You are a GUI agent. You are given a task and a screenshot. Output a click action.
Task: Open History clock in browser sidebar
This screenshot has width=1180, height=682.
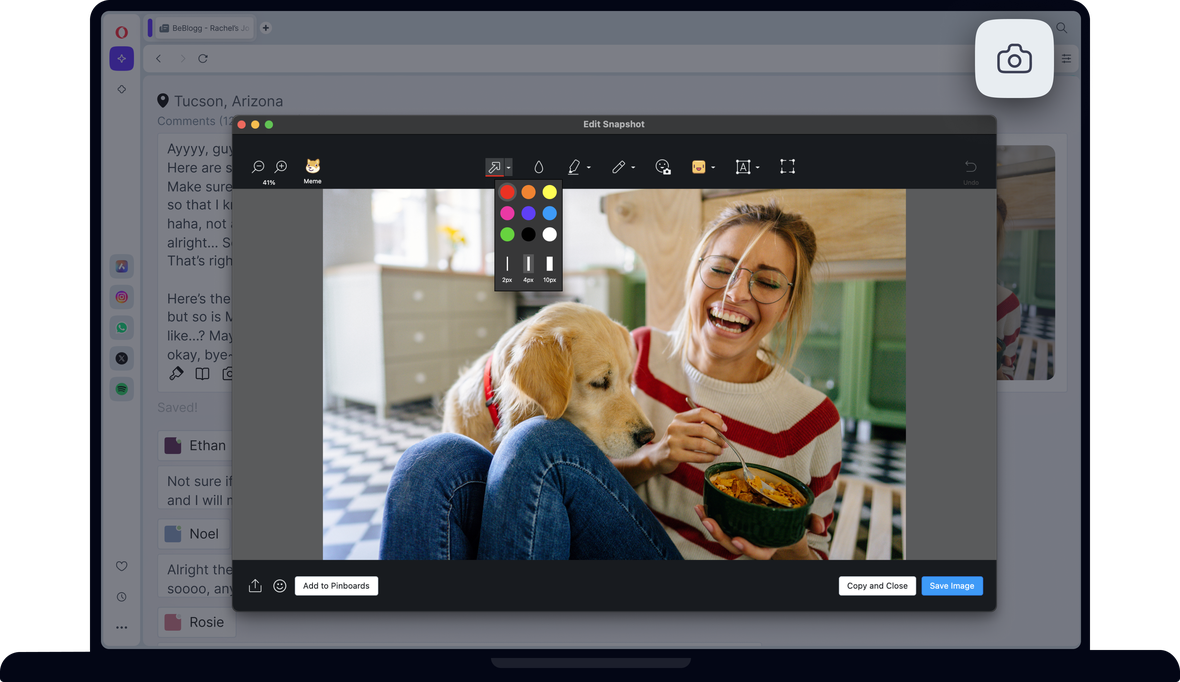pos(121,597)
